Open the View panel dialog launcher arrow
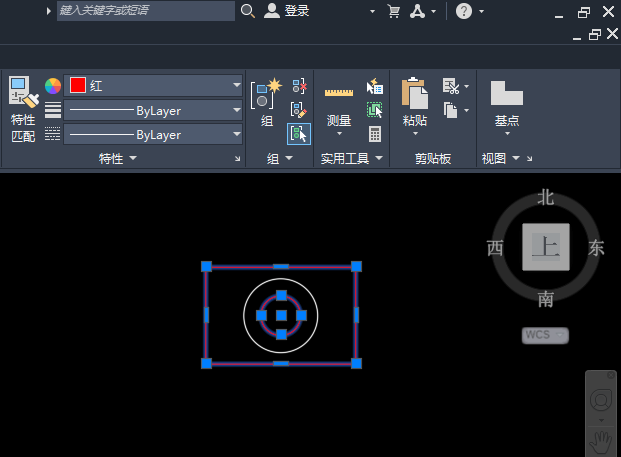The image size is (621, 457). click(x=530, y=159)
